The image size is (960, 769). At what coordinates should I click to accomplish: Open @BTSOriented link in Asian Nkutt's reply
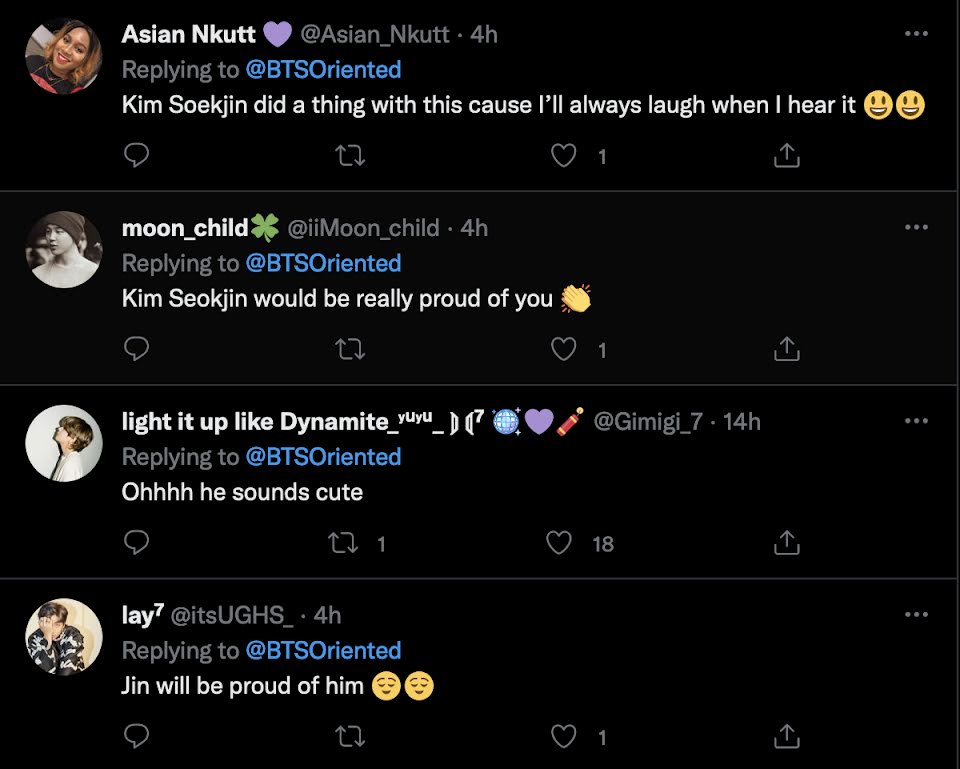tap(323, 69)
